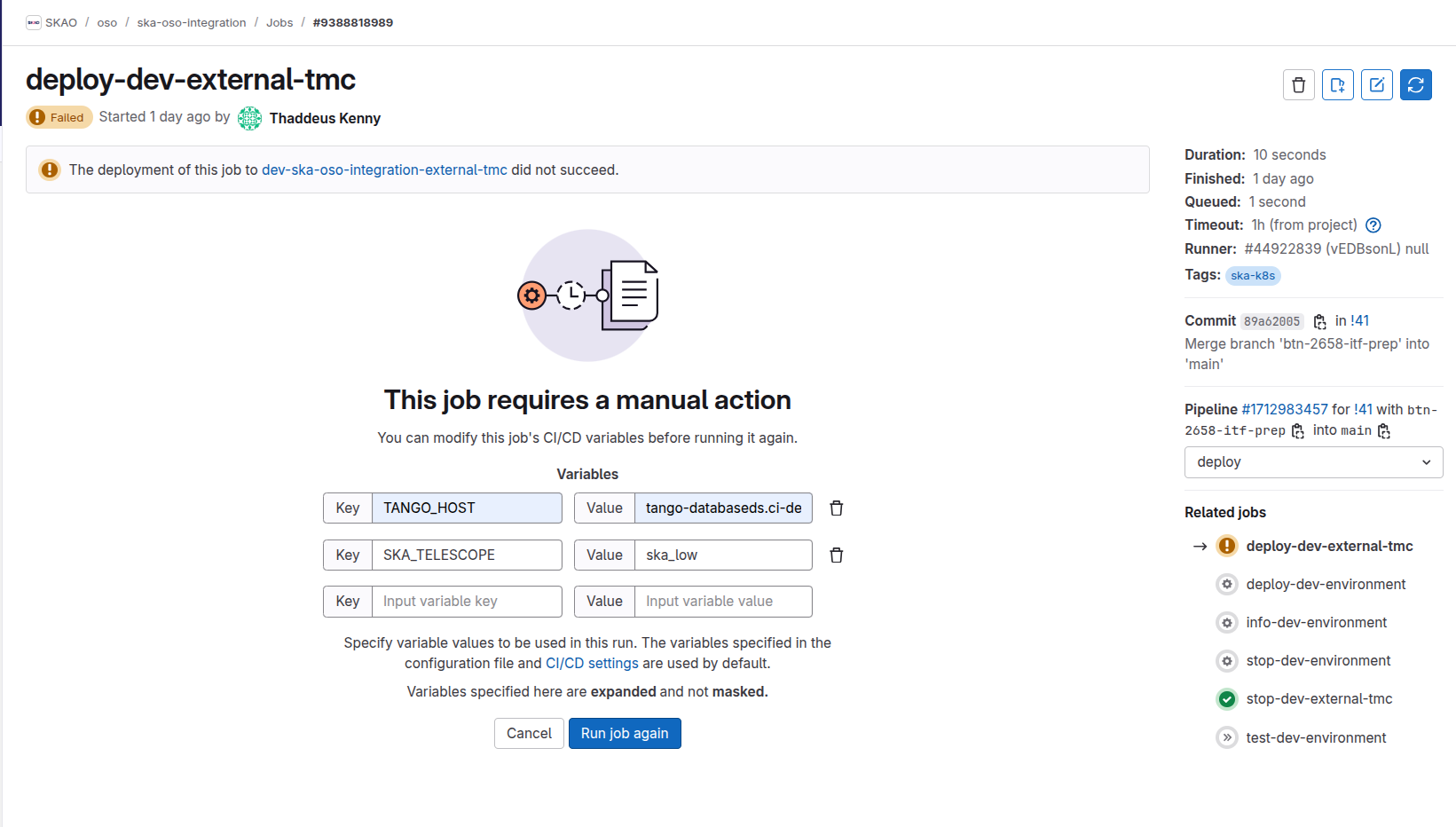Open the deploy stage dropdown

(1313, 462)
